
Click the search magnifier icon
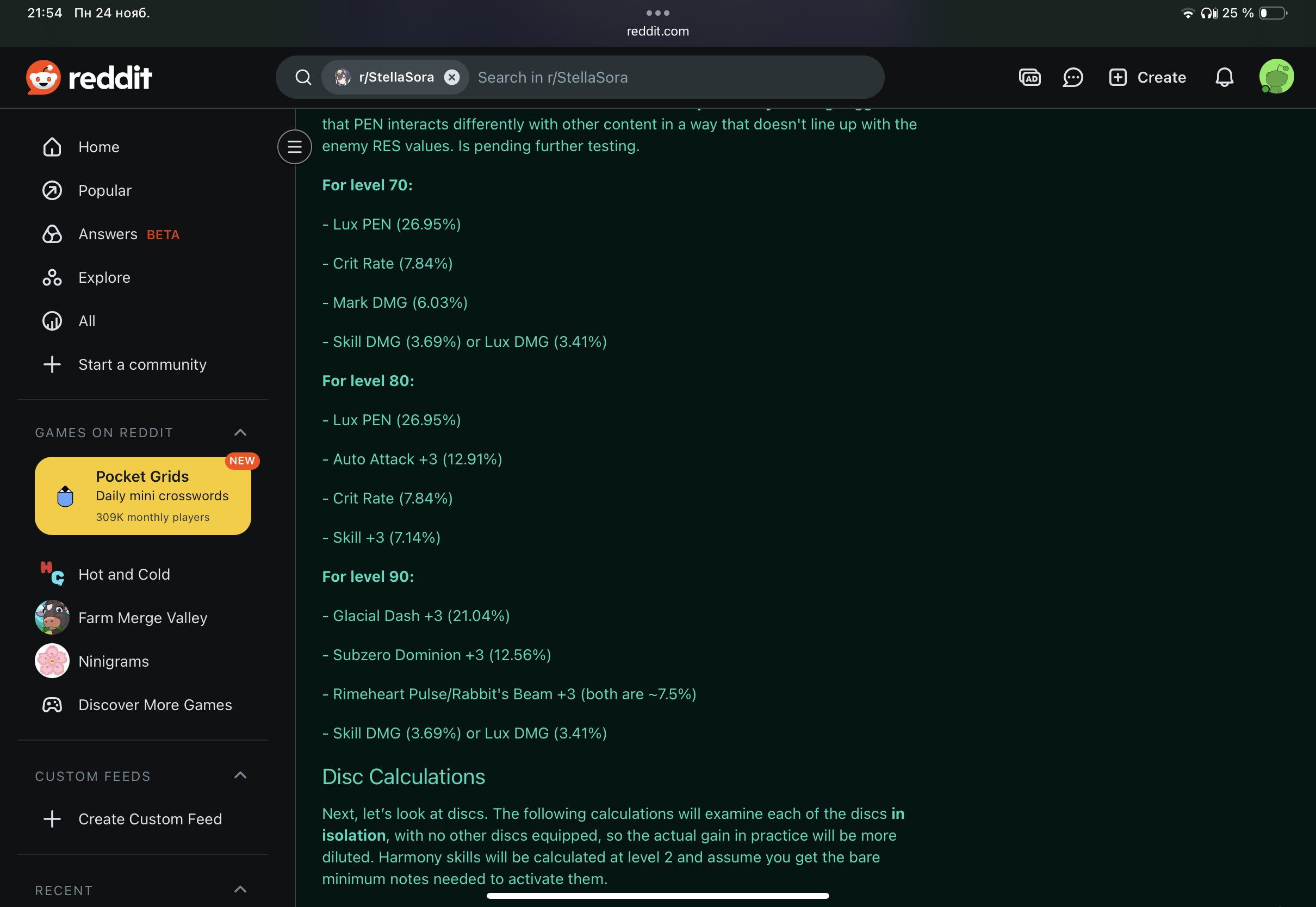tap(303, 77)
